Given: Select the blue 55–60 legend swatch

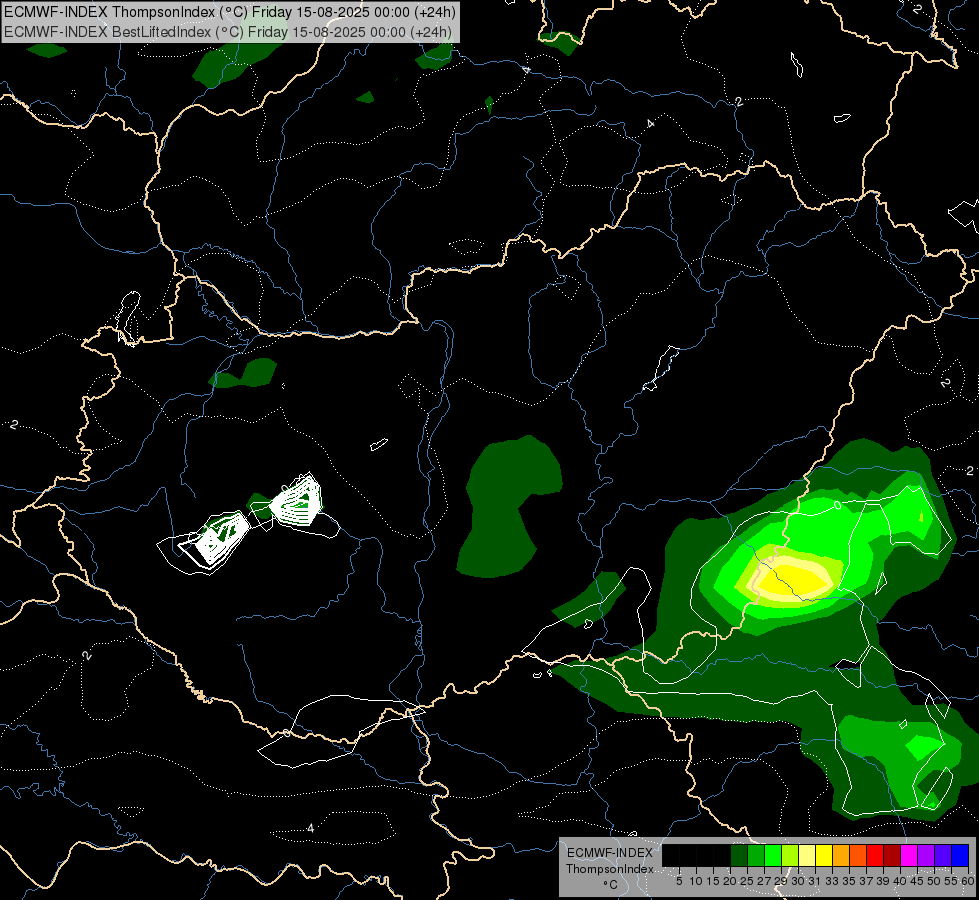Looking at the screenshot, I should [x=960, y=855].
